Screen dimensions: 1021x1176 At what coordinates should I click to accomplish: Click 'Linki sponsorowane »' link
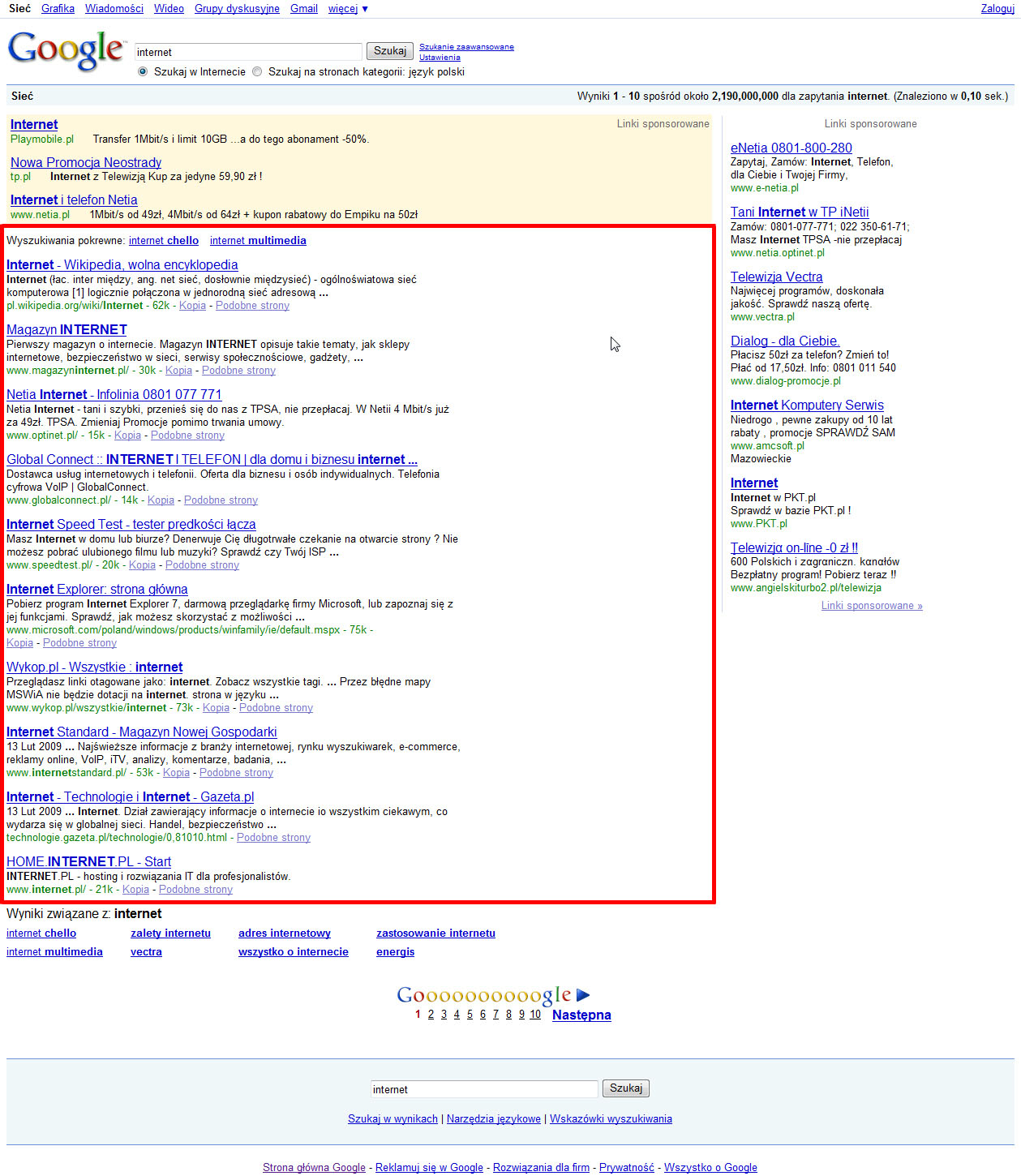click(872, 605)
